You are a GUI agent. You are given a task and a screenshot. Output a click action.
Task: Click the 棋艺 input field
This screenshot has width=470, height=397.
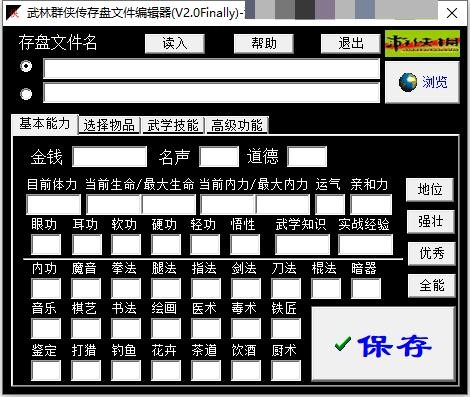86,328
